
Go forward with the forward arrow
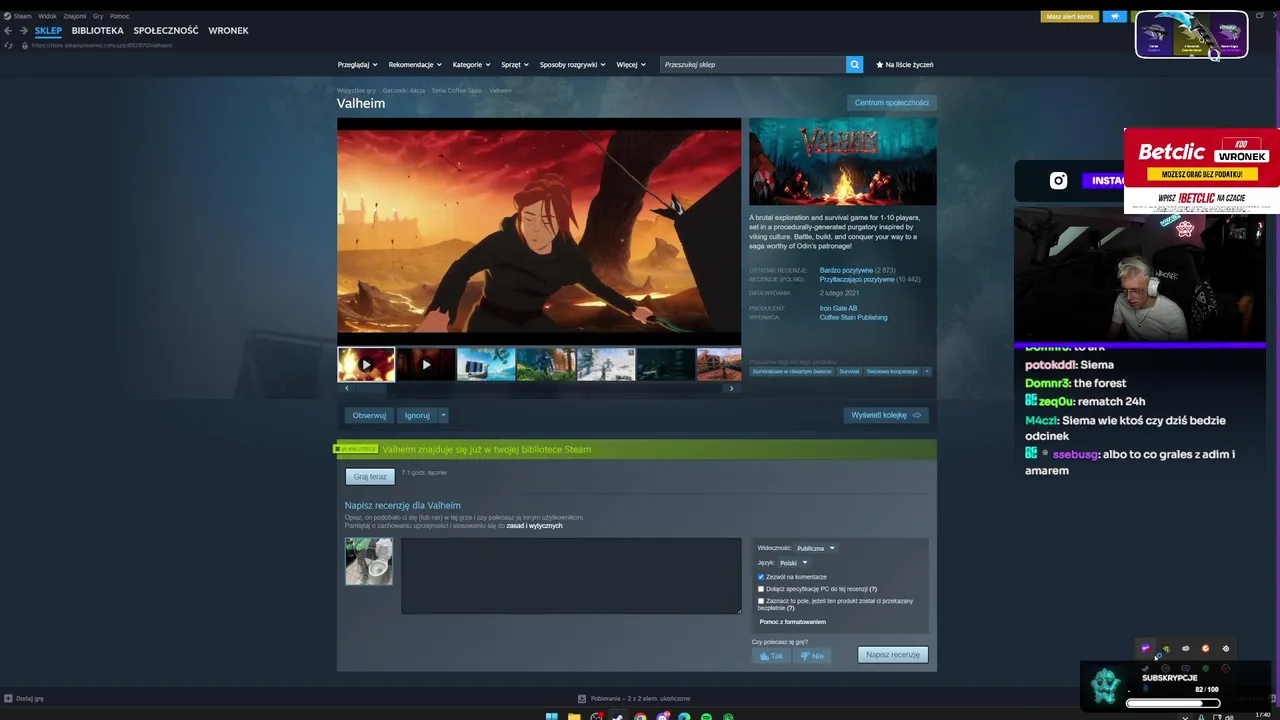coord(23,31)
